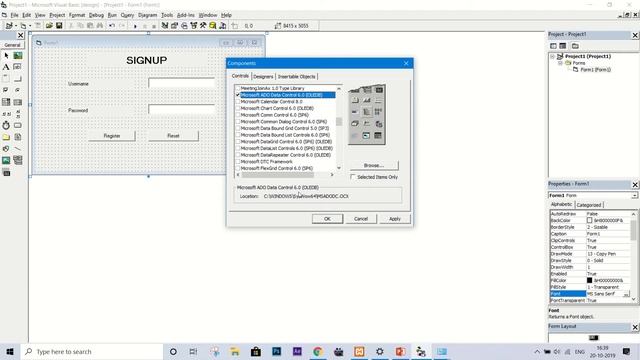Viewport: 640px width, 360px height.
Task: Switch to the Insertable Objects tab
Action: click(x=297, y=76)
